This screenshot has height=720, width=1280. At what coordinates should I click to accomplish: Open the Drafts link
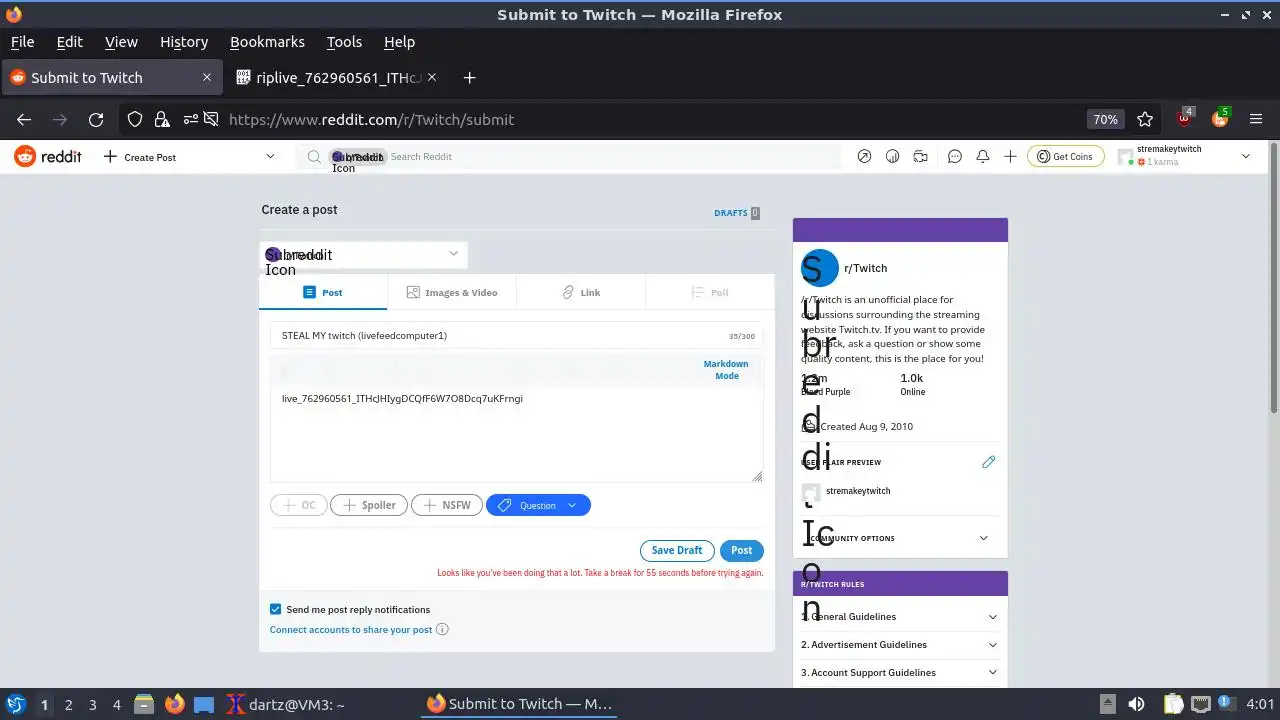point(737,213)
